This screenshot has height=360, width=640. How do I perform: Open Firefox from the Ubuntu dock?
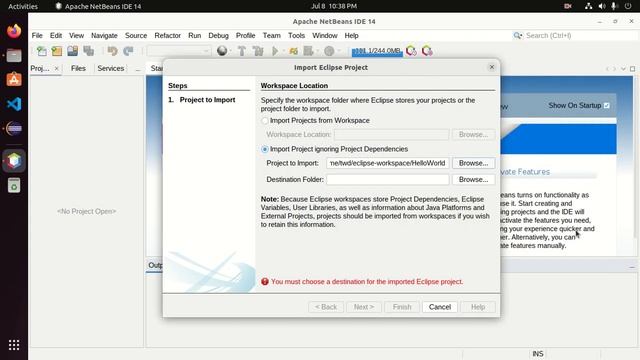tap(14, 31)
